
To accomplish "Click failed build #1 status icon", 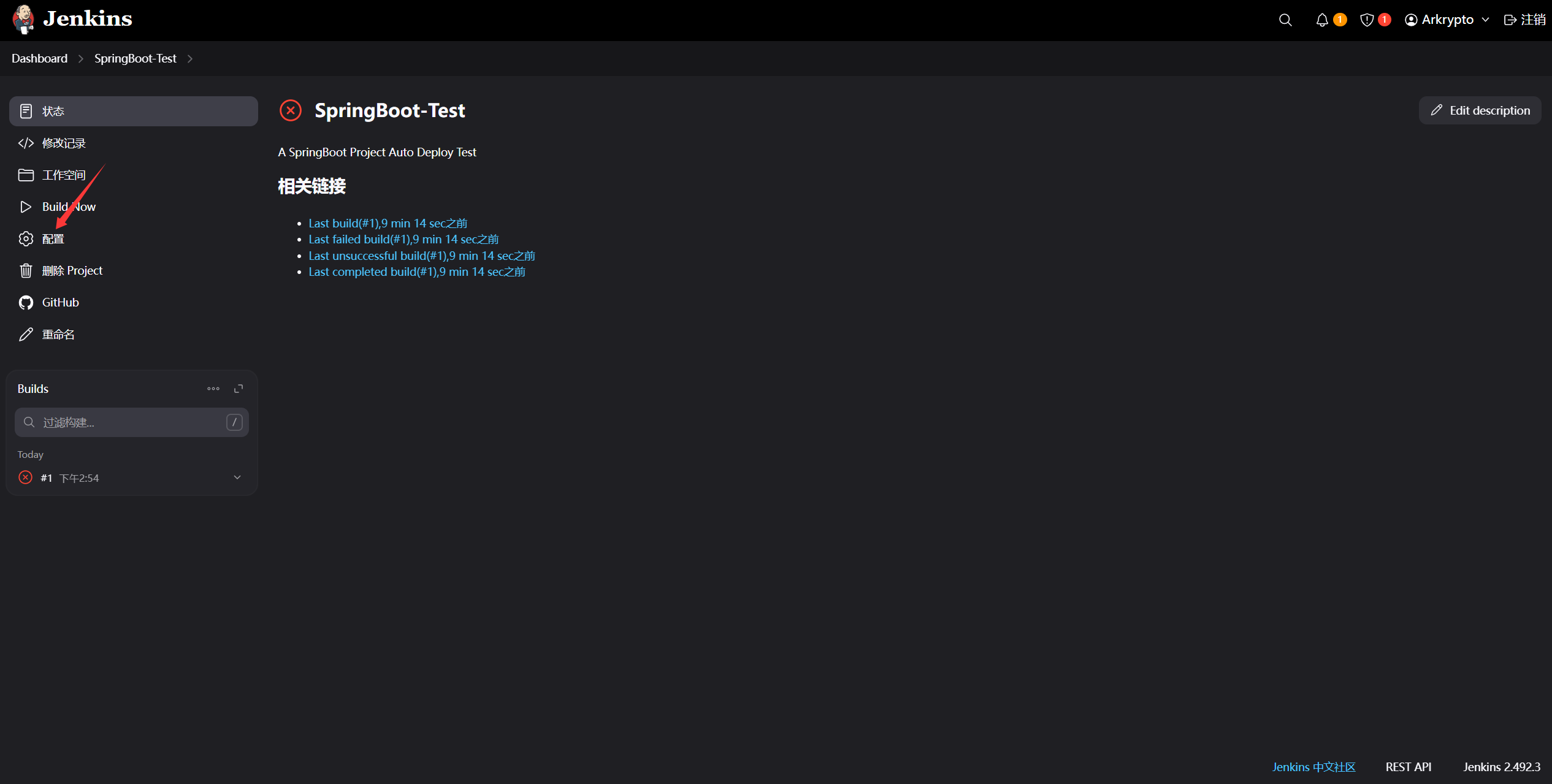I will (25, 478).
